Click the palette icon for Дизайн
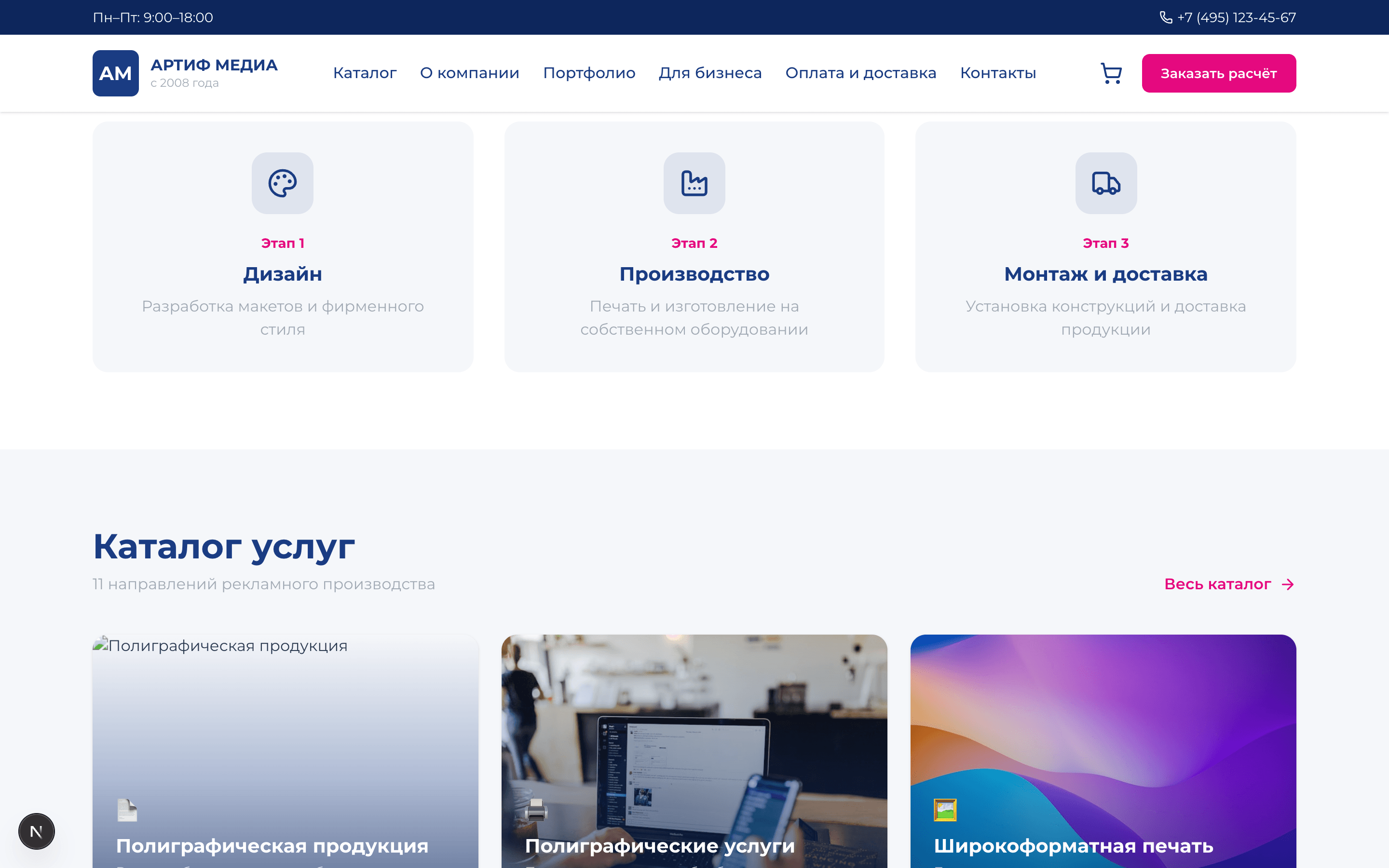 (283, 183)
